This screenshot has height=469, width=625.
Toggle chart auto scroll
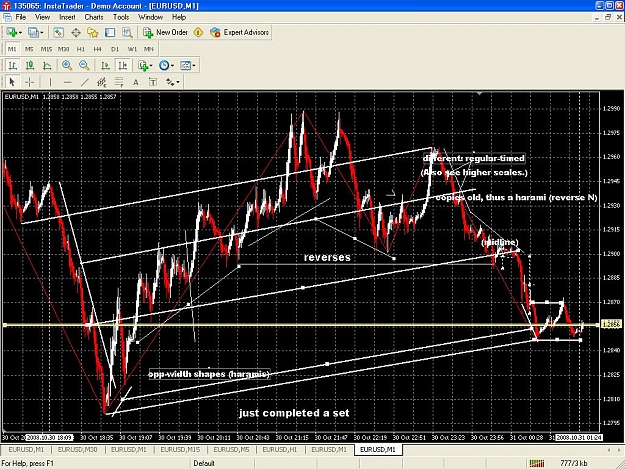(105, 65)
